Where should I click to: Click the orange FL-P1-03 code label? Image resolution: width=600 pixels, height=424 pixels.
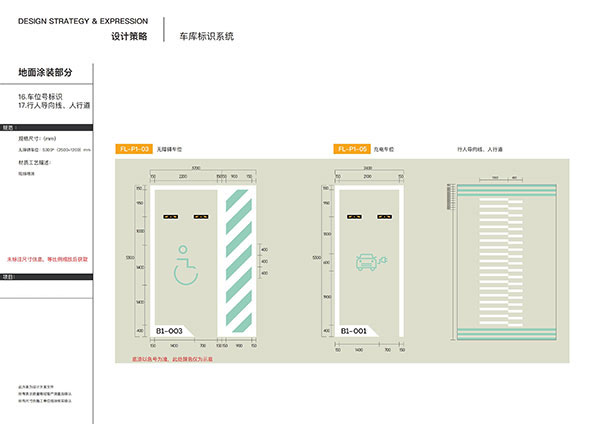point(134,149)
